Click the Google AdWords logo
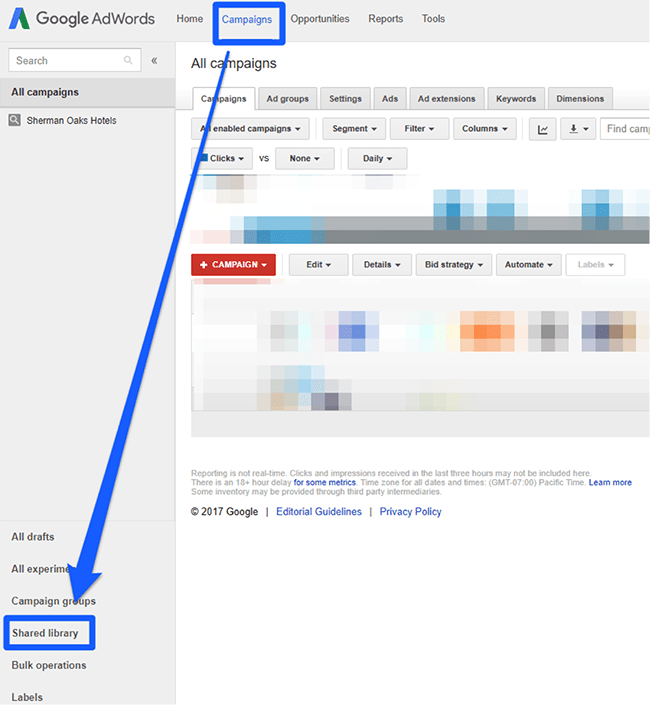Viewport: 650px width, 705px height. 82,19
